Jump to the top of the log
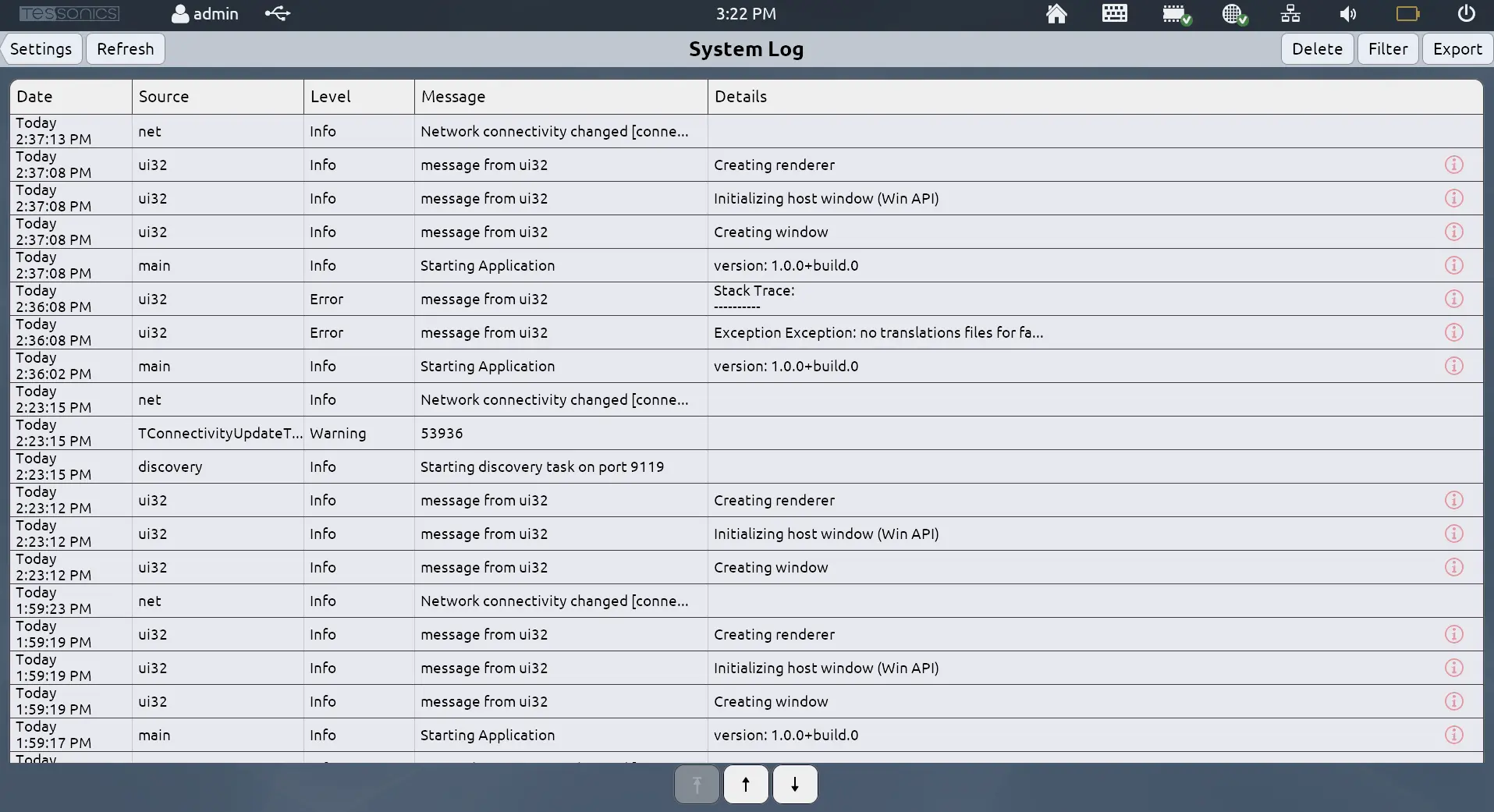 (697, 784)
